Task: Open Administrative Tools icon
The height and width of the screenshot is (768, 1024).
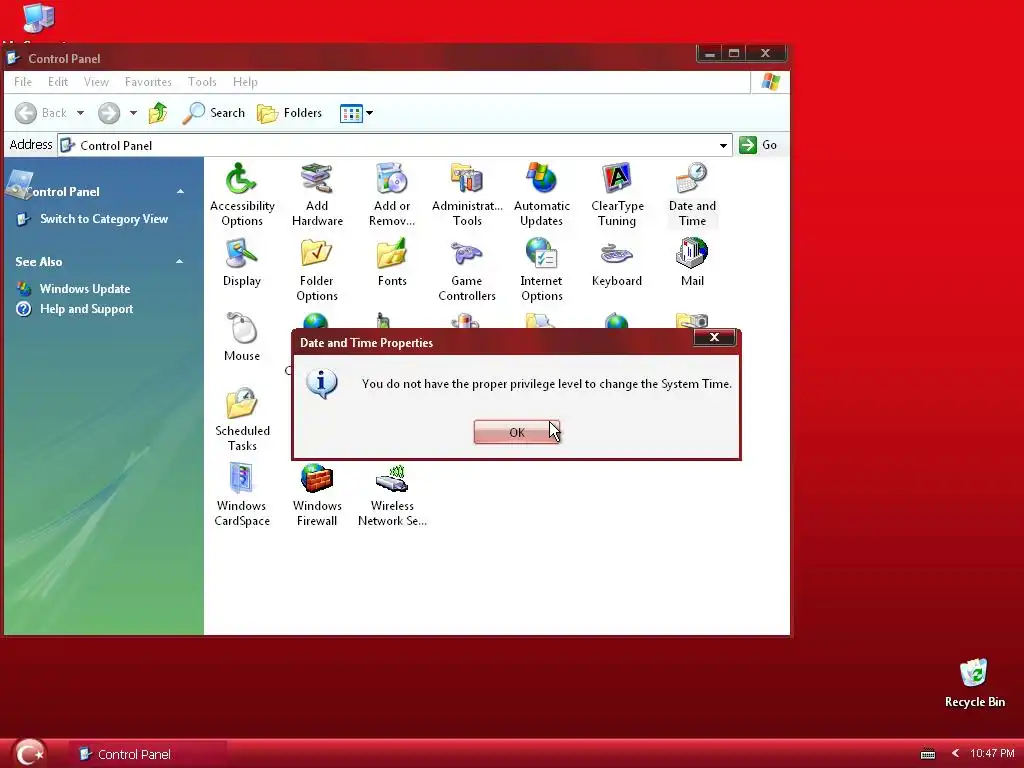Action: [x=467, y=194]
